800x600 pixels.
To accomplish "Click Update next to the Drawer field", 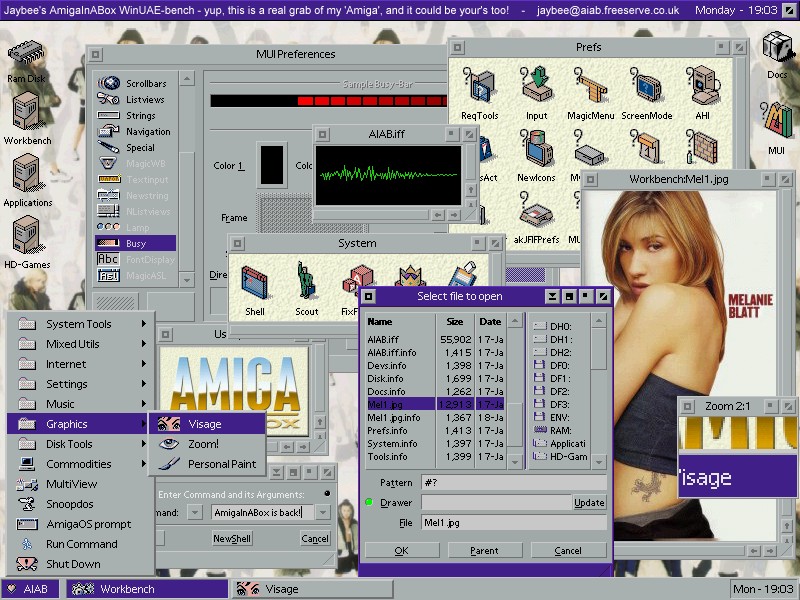I will [x=589, y=503].
